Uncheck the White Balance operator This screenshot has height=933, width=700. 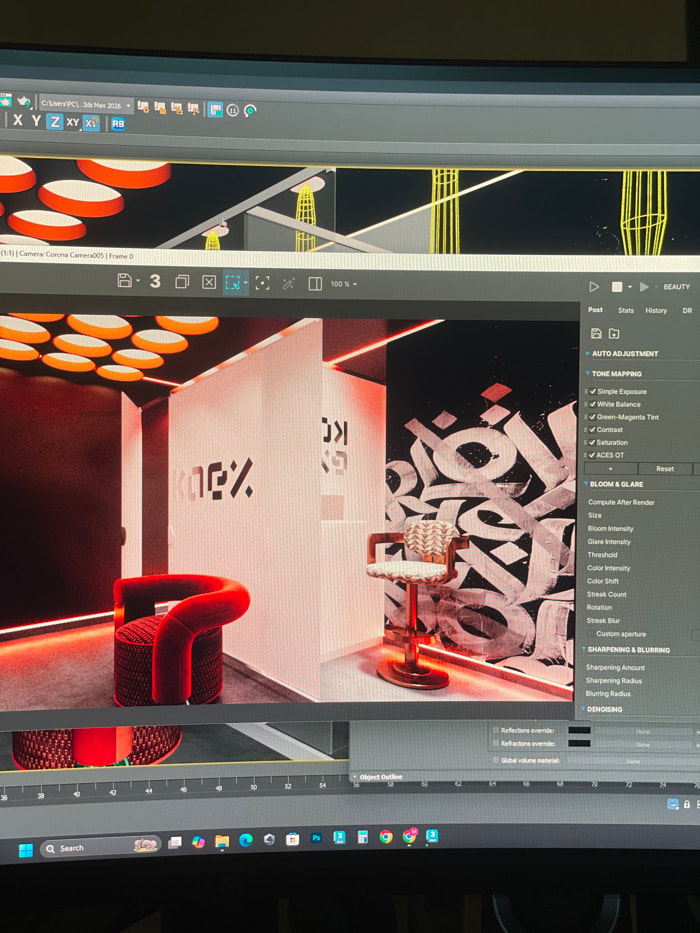(x=593, y=404)
